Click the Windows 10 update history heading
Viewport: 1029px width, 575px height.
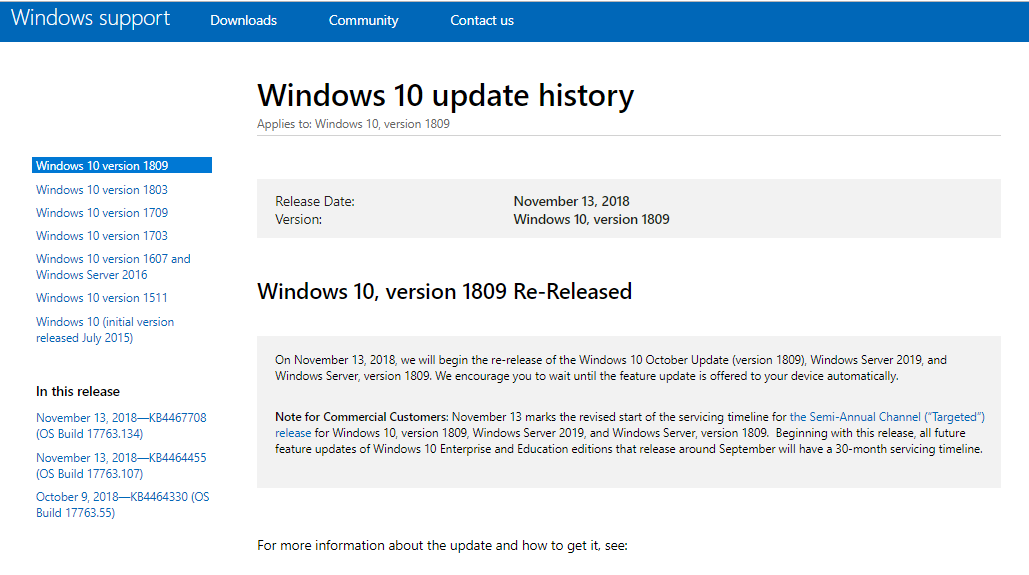[446, 95]
